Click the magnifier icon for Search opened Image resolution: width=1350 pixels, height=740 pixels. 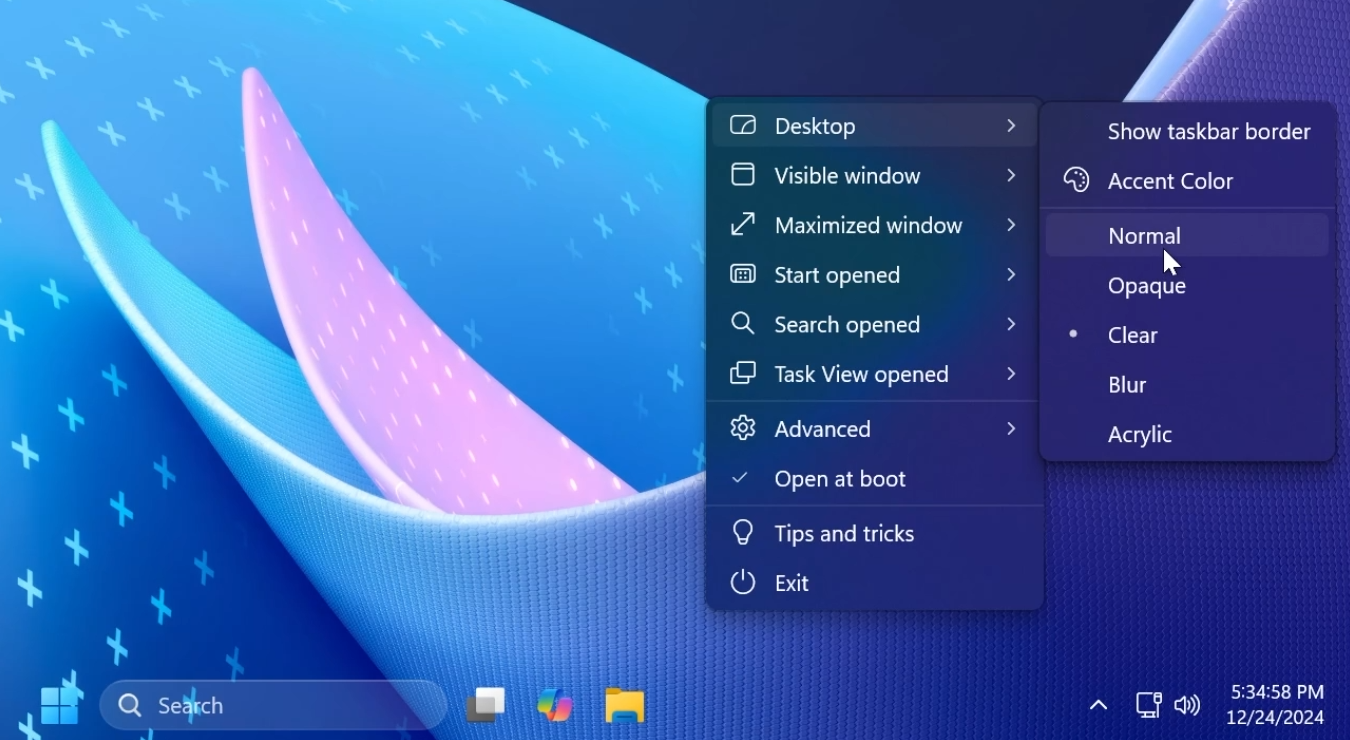pyautogui.click(x=742, y=324)
